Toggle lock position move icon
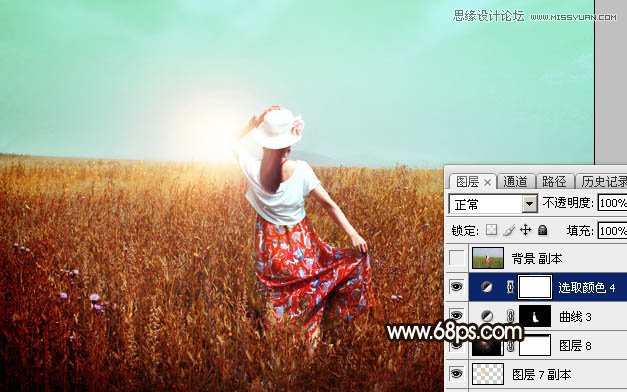 point(525,230)
